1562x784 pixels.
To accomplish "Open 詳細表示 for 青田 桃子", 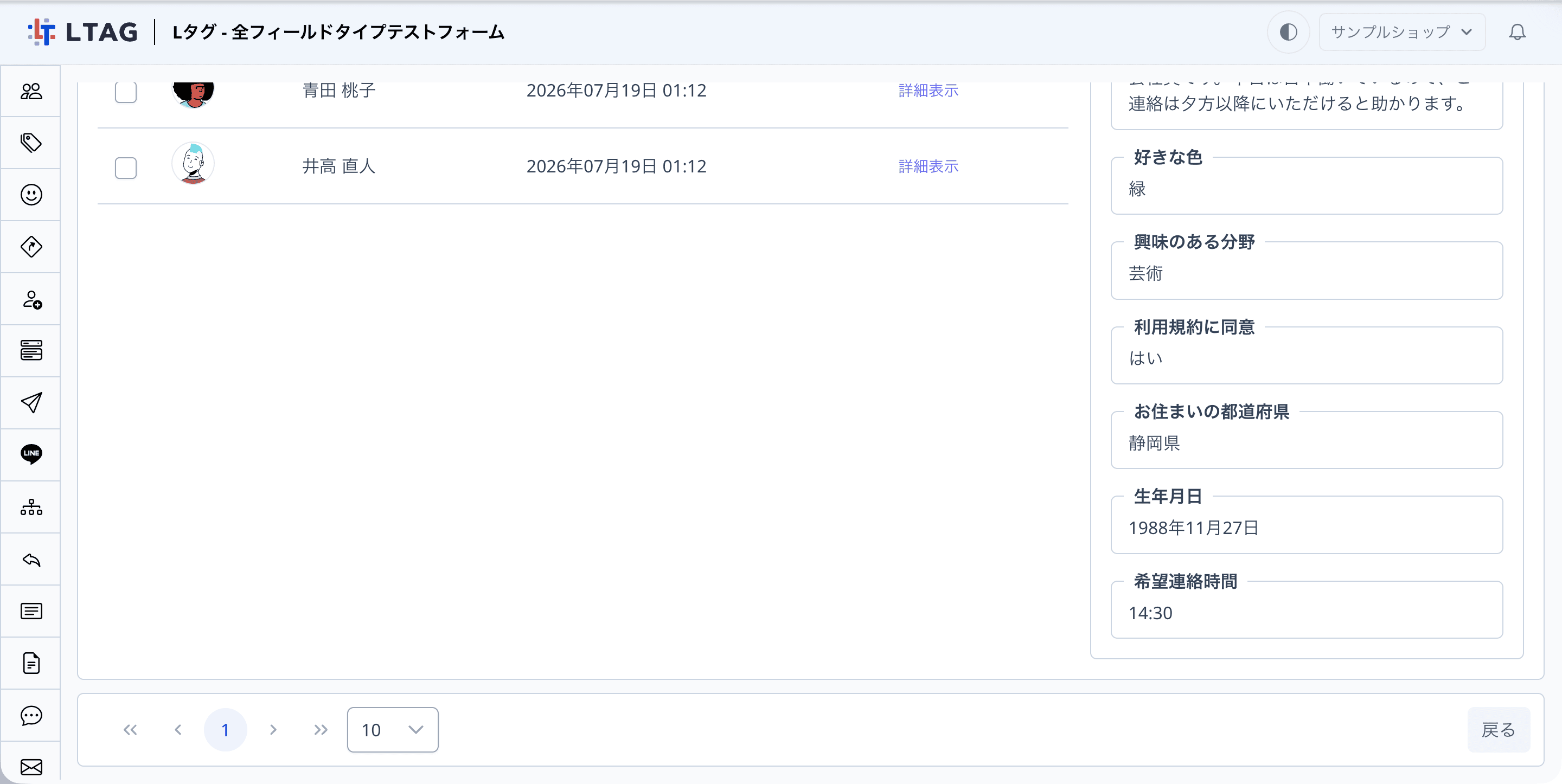I will coord(928,91).
